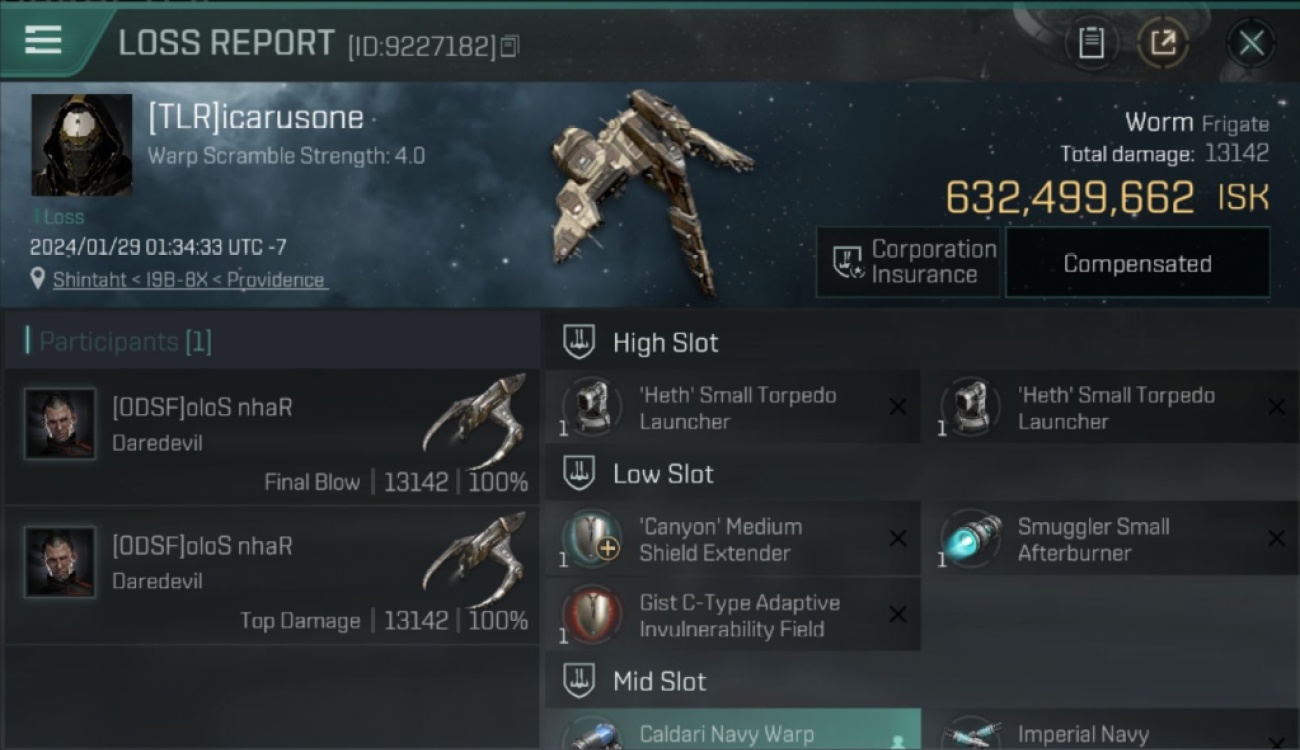Click the Corporation Insurance button
Viewport: 1300px width, 750px height.
click(908, 262)
